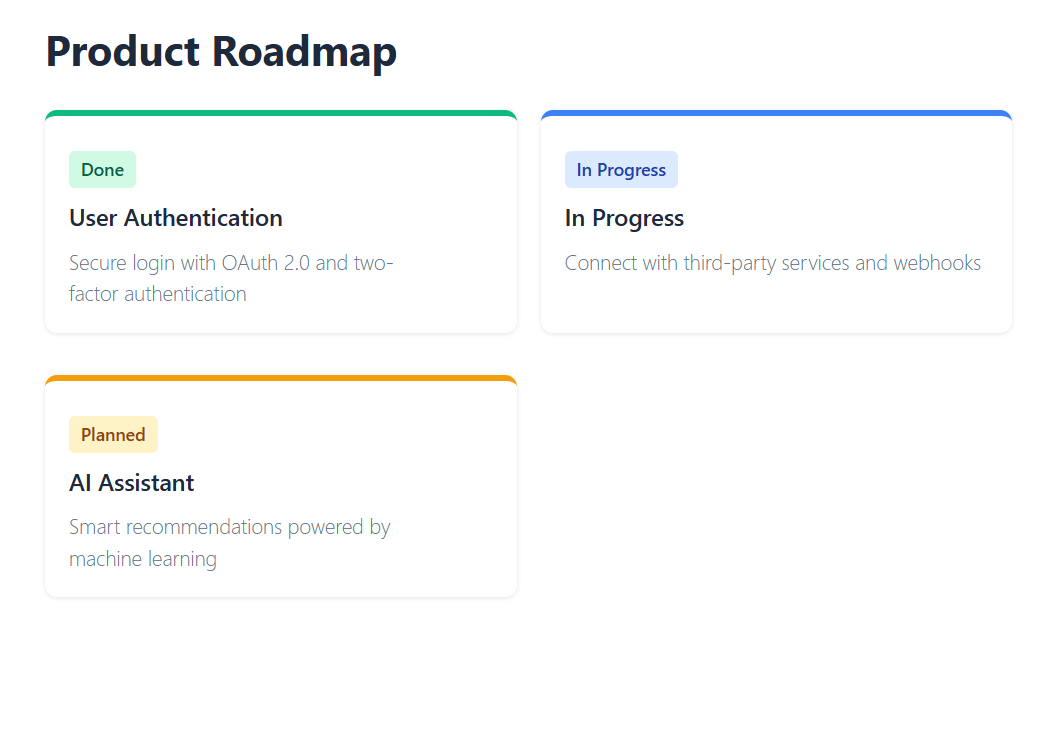Click the 'machine learning' description line
This screenshot has height=753, width=1055.
tap(143, 559)
